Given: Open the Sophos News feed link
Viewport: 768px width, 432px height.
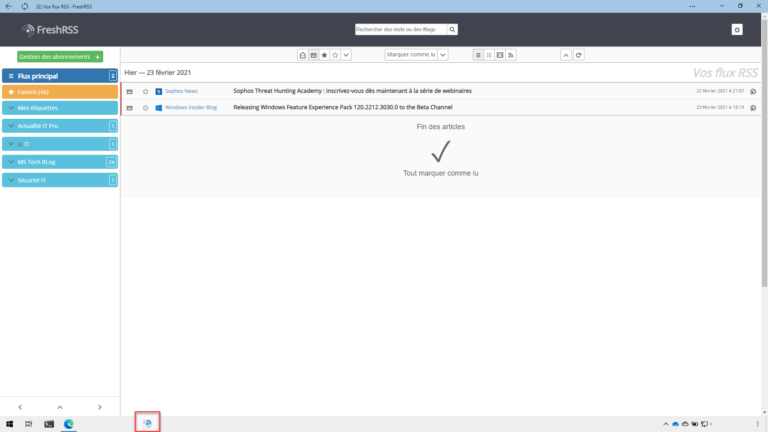Looking at the screenshot, I should (181, 91).
